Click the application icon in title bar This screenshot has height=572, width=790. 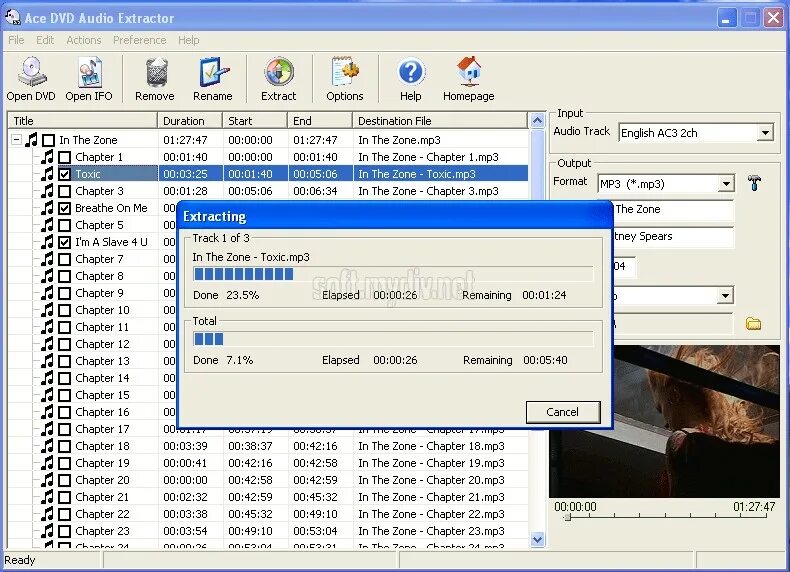tap(12, 18)
